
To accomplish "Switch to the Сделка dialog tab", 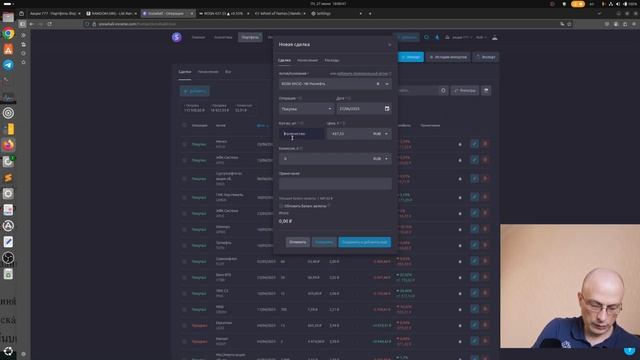I will [284, 60].
